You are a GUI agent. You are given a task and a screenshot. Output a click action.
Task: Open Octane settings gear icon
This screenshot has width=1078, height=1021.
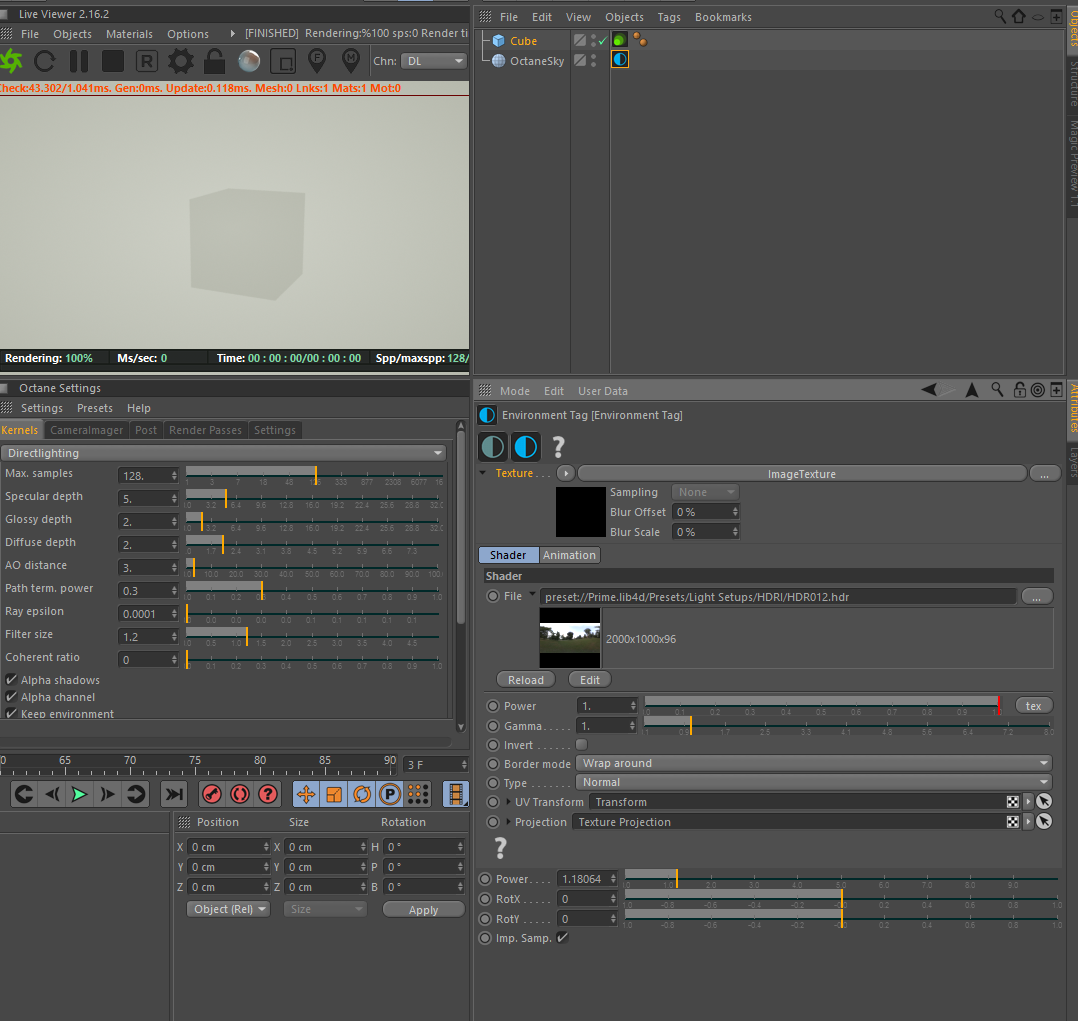coord(181,61)
